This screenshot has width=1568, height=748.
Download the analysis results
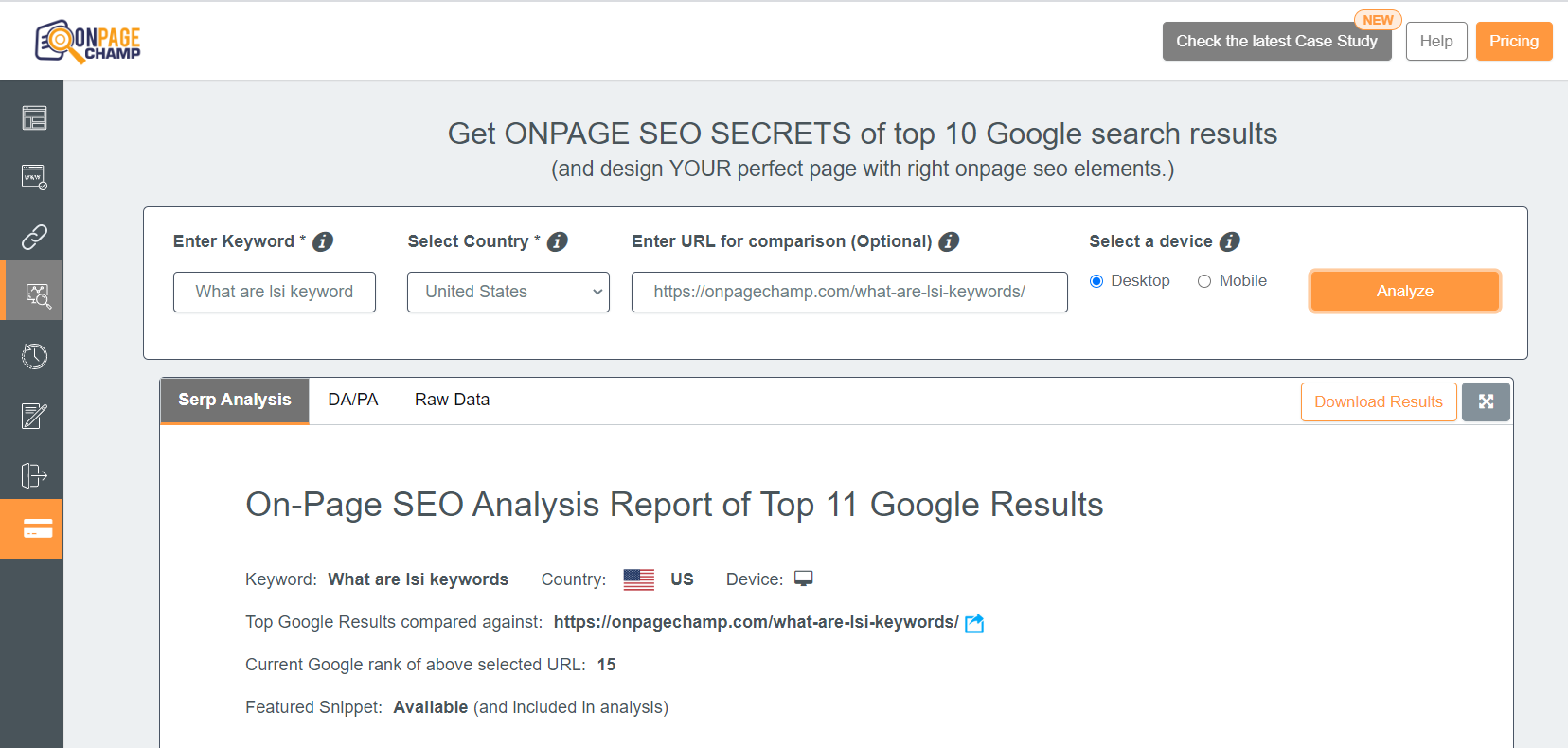1379,401
